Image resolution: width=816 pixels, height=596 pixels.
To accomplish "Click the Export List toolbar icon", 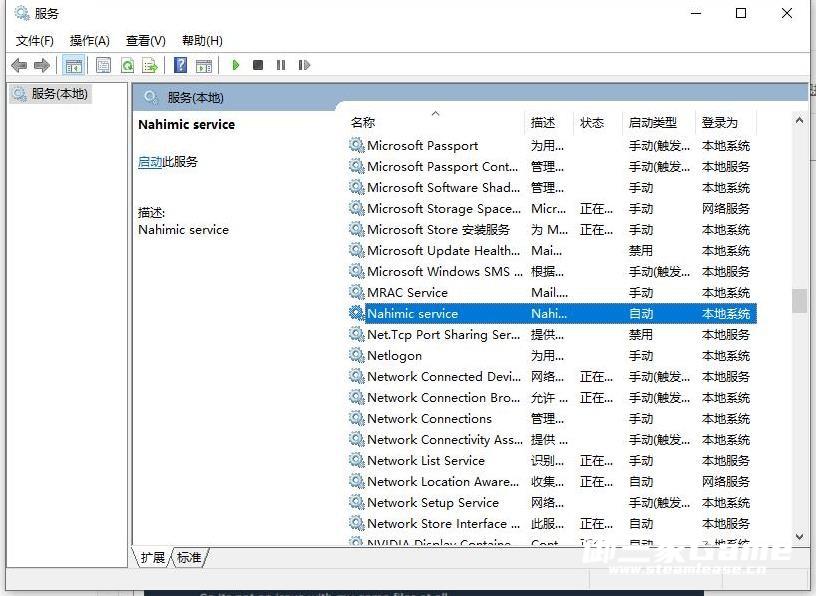I will click(x=150, y=65).
